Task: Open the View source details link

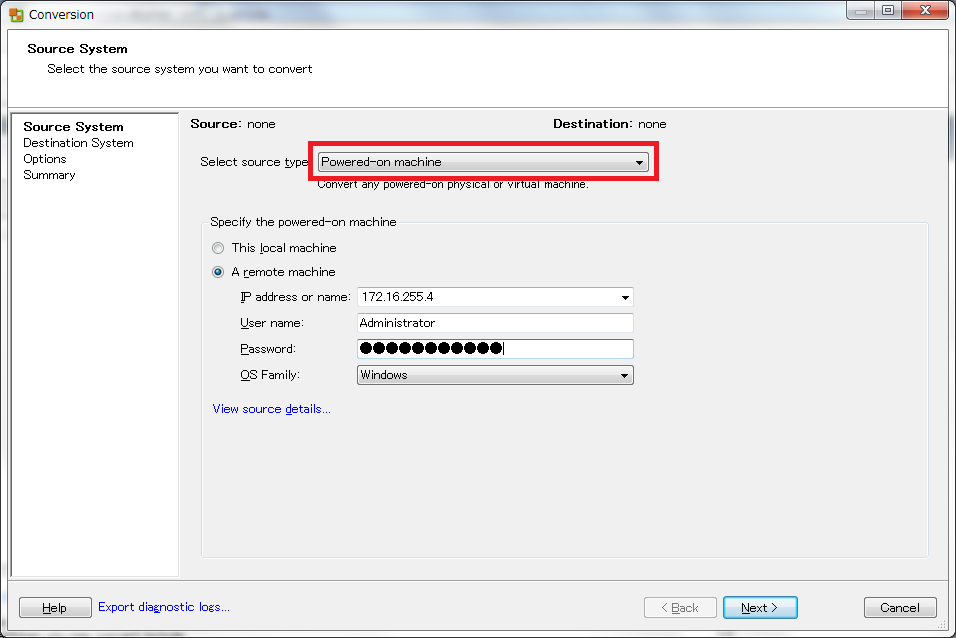Action: [271, 409]
